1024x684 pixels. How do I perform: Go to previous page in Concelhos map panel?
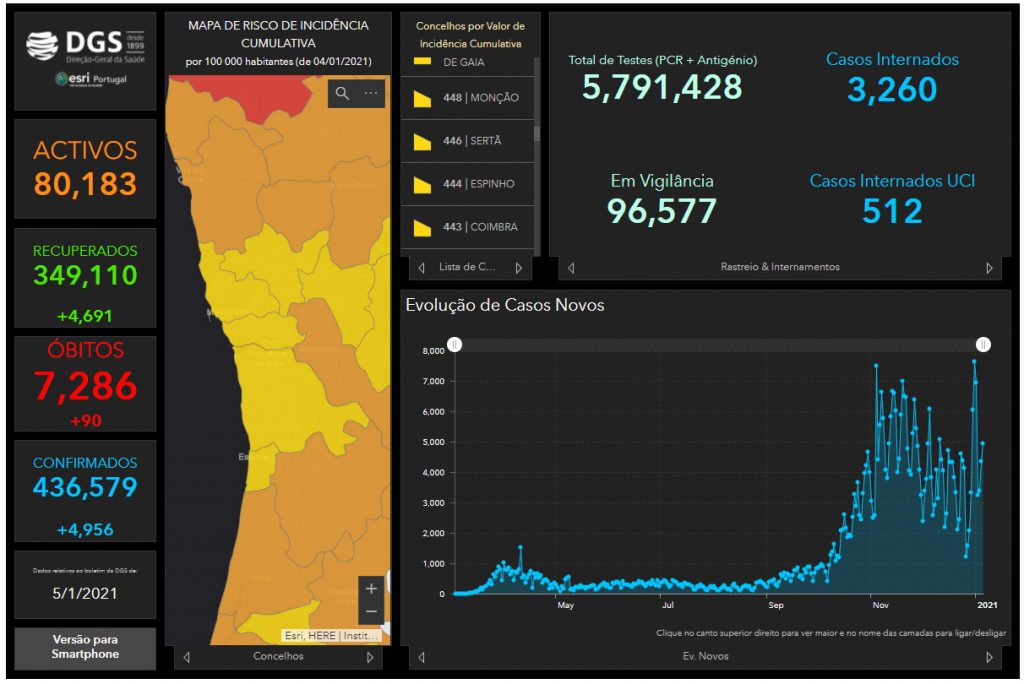tap(185, 657)
